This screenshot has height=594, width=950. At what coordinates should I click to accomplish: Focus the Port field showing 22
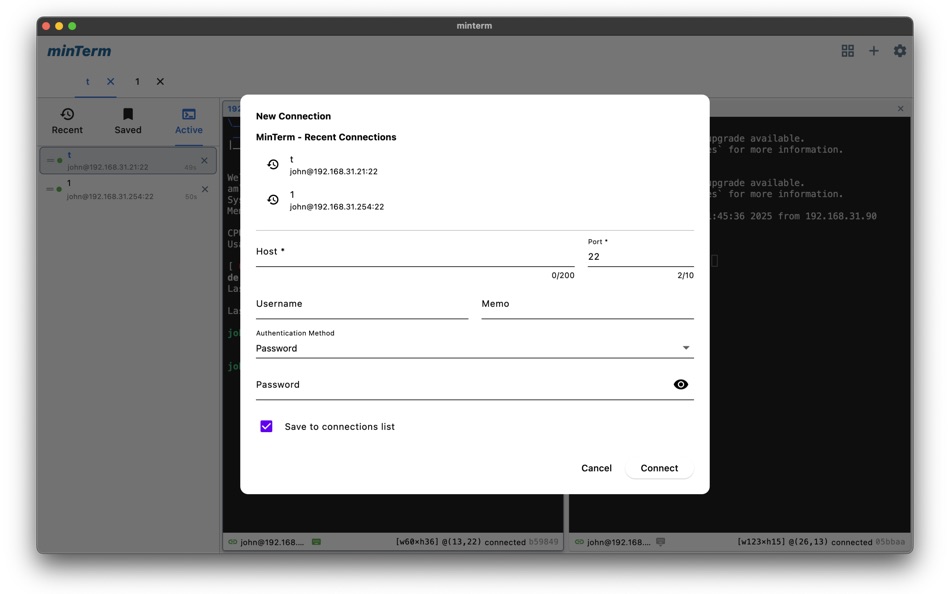tap(640, 252)
